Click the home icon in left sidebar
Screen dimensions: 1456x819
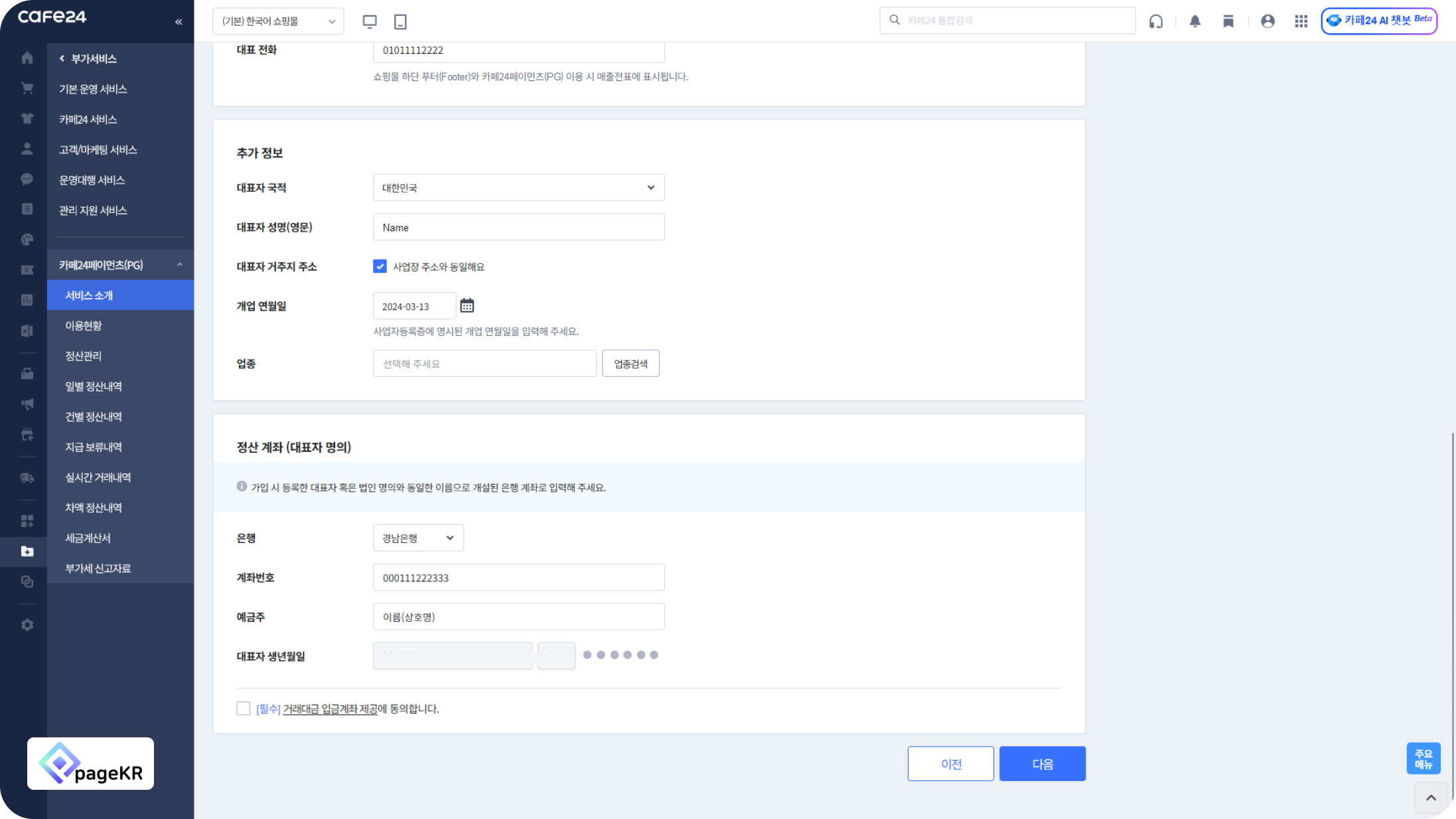click(x=27, y=58)
